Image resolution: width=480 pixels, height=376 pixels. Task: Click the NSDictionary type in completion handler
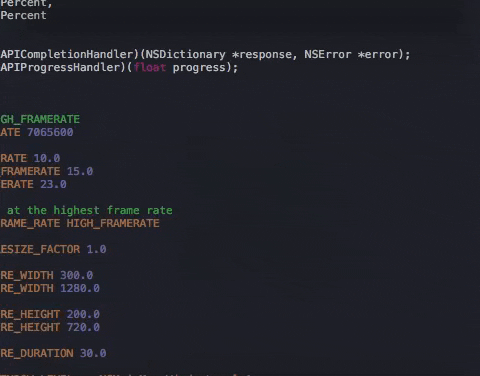click(185, 55)
